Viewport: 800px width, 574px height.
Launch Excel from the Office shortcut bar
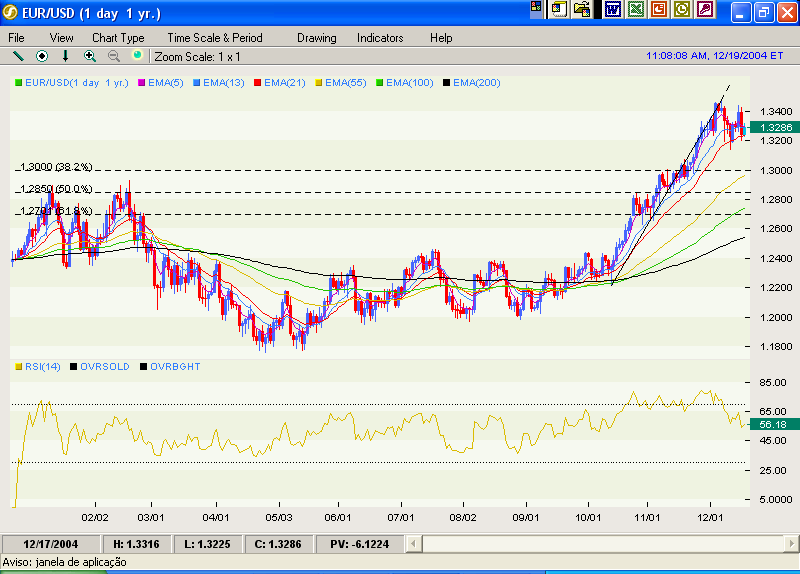point(635,10)
